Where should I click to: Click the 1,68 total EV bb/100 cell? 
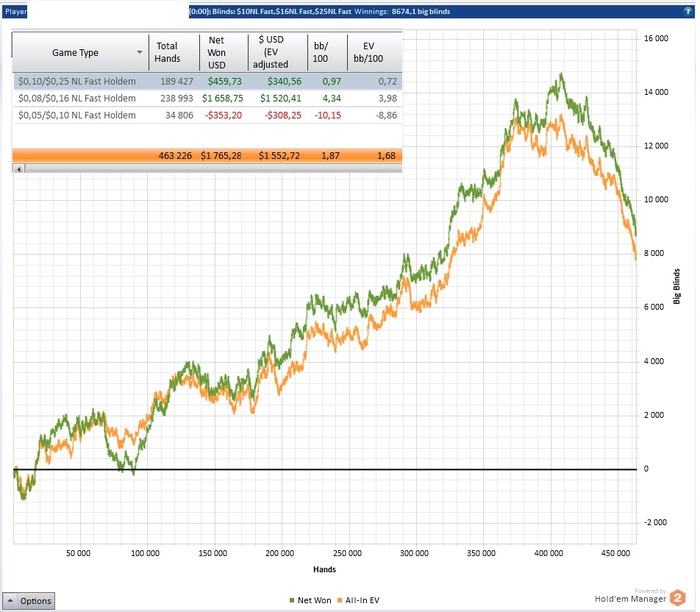386,156
